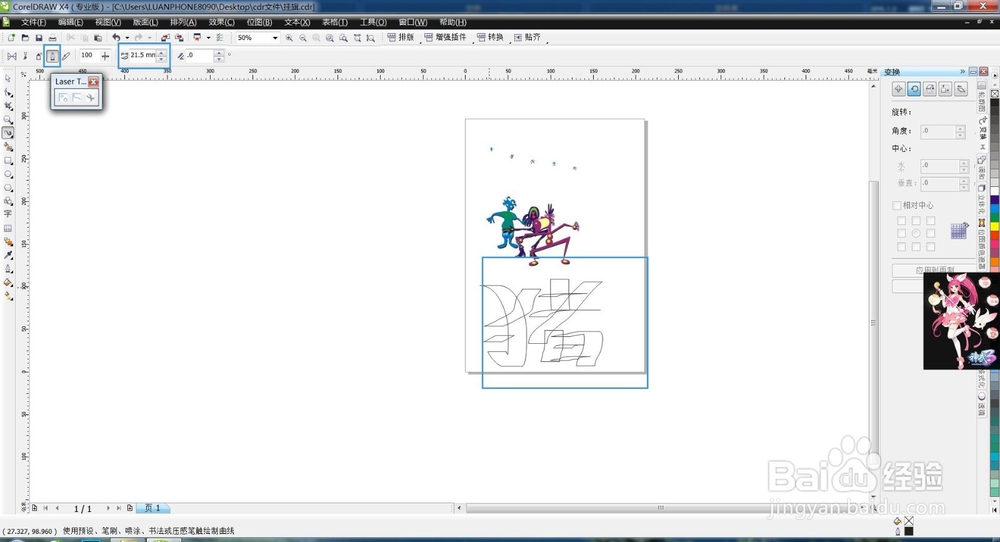
Task: Click the Zoom Out magnifier icon
Action: point(303,38)
